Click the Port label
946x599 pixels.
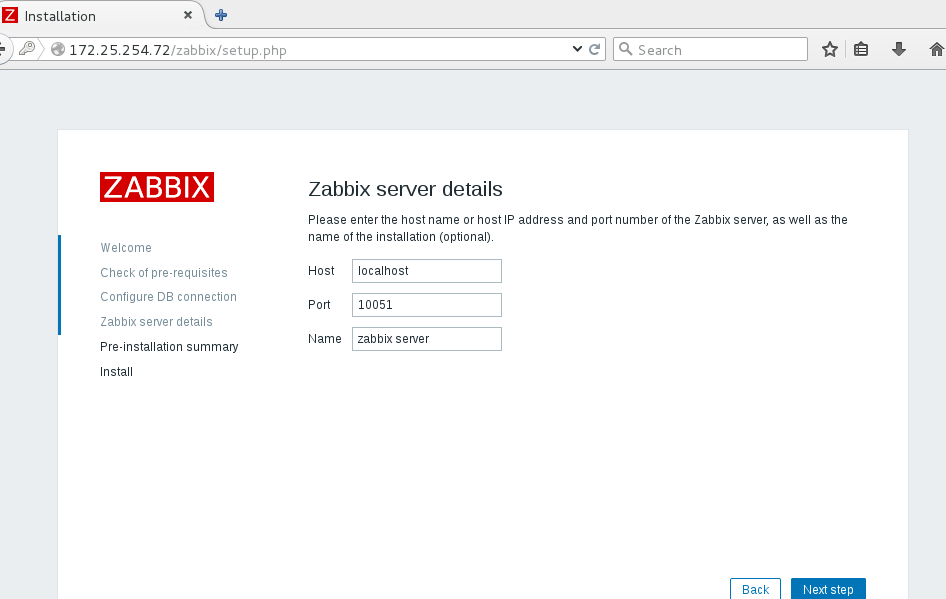pyautogui.click(x=319, y=305)
